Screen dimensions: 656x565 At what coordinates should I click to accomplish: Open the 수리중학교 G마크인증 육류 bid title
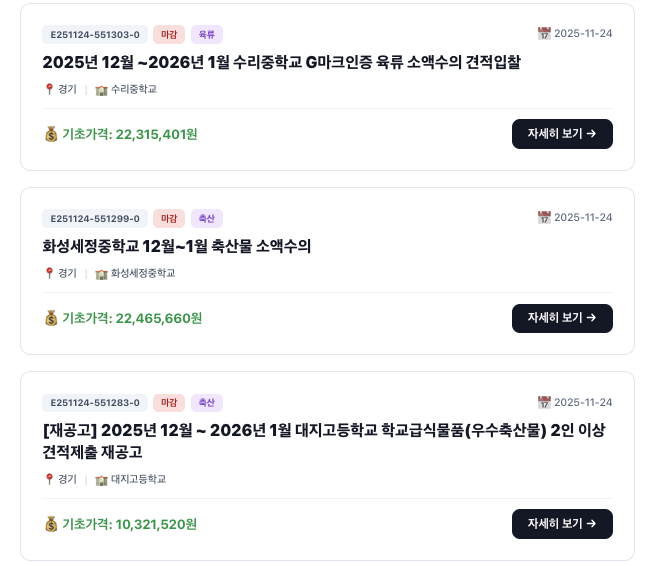tap(281, 62)
